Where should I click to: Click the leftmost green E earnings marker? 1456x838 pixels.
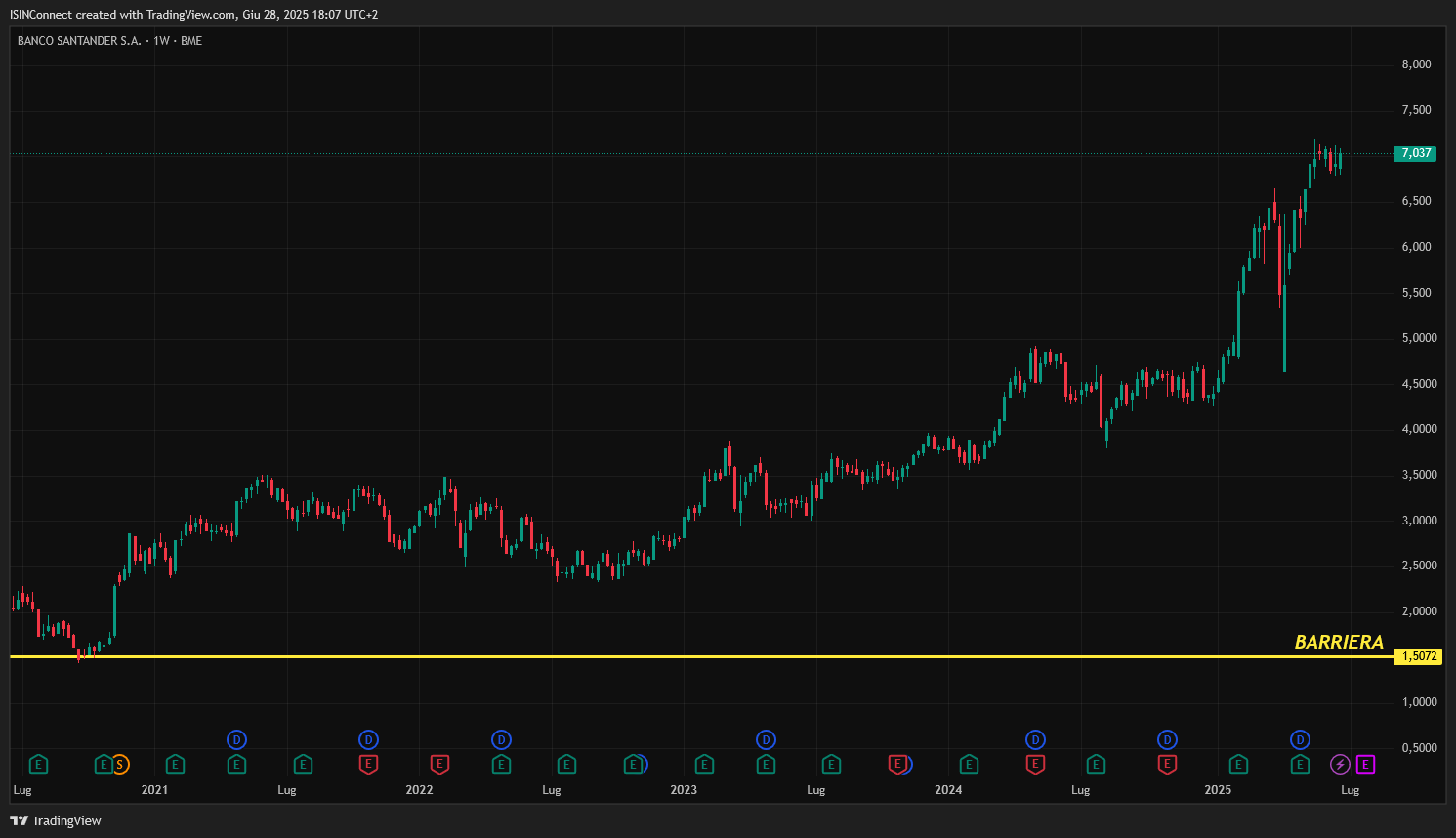(x=38, y=765)
